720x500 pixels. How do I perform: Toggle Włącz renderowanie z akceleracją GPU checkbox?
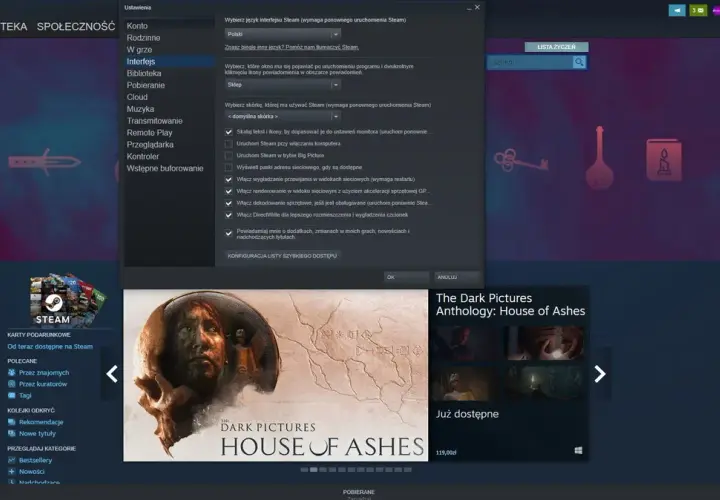(x=229, y=191)
